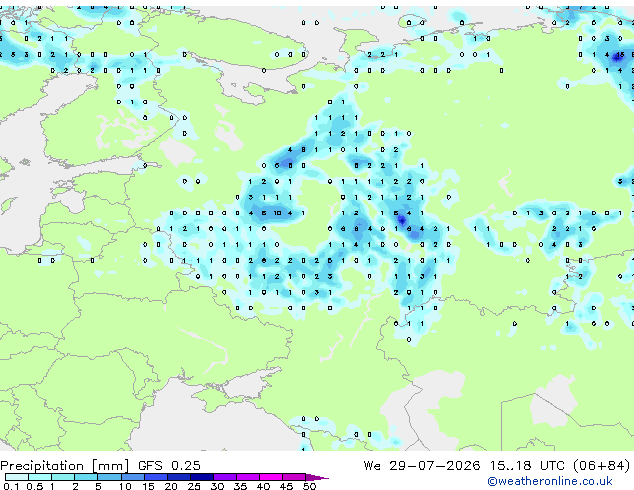
Task: Select the 10–15 mm blue legend box
Action: 132,477
